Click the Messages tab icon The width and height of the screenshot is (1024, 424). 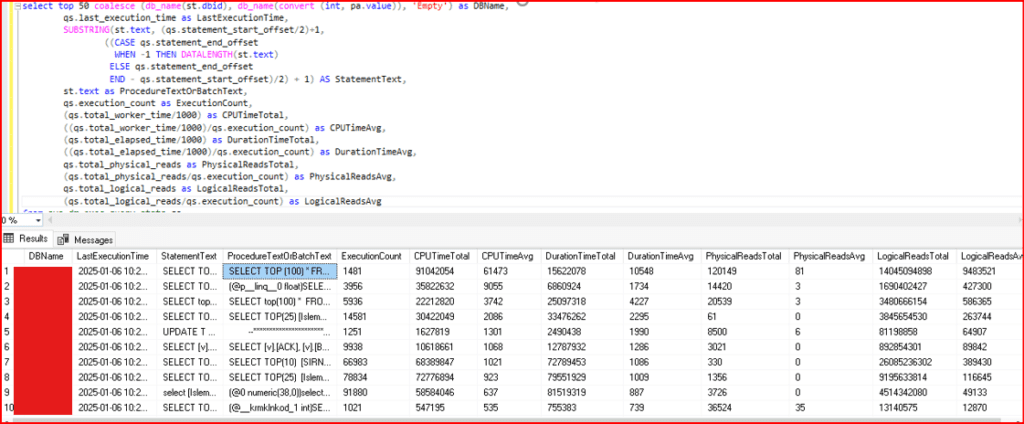(63, 240)
